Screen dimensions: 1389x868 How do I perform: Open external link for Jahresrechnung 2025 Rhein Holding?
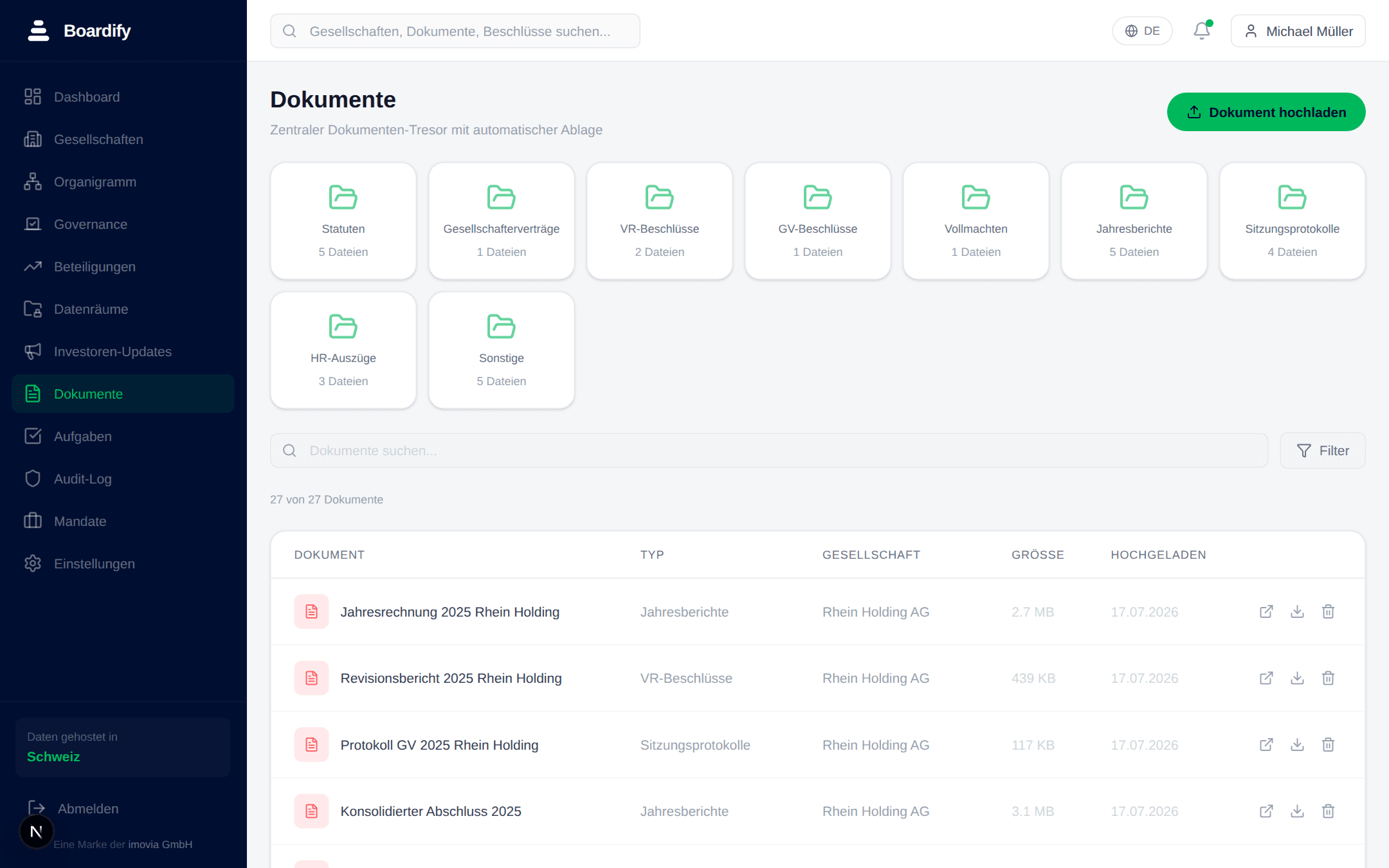point(1266,611)
